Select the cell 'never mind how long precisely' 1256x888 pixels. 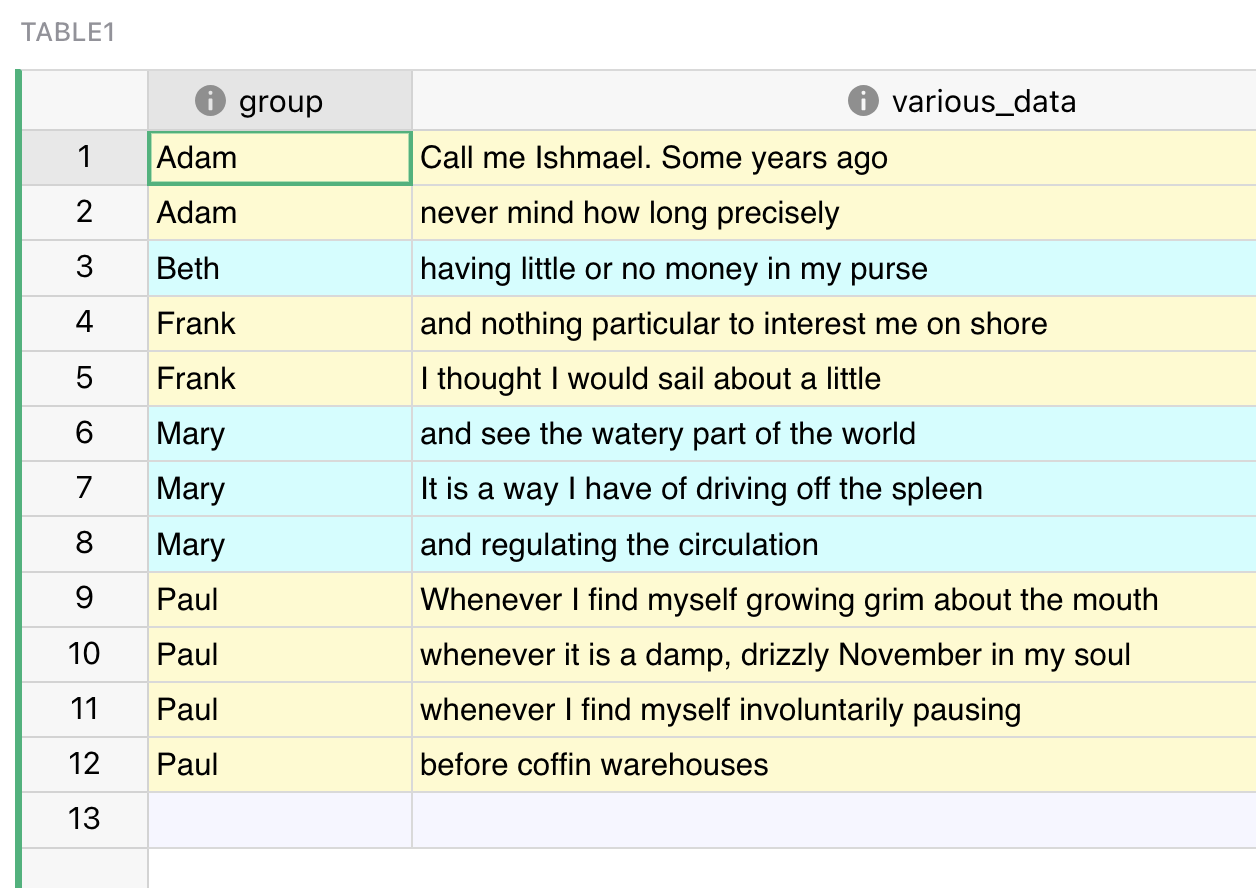[x=700, y=212]
